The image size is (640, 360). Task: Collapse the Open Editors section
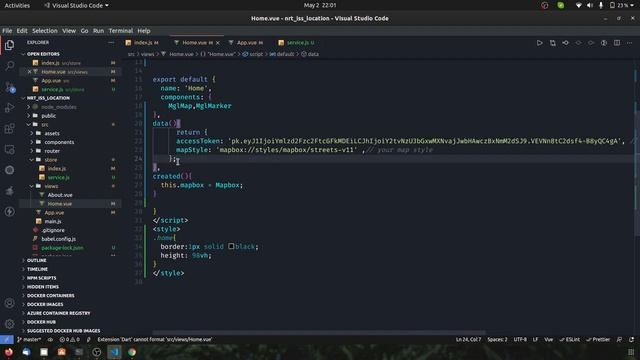[23, 54]
